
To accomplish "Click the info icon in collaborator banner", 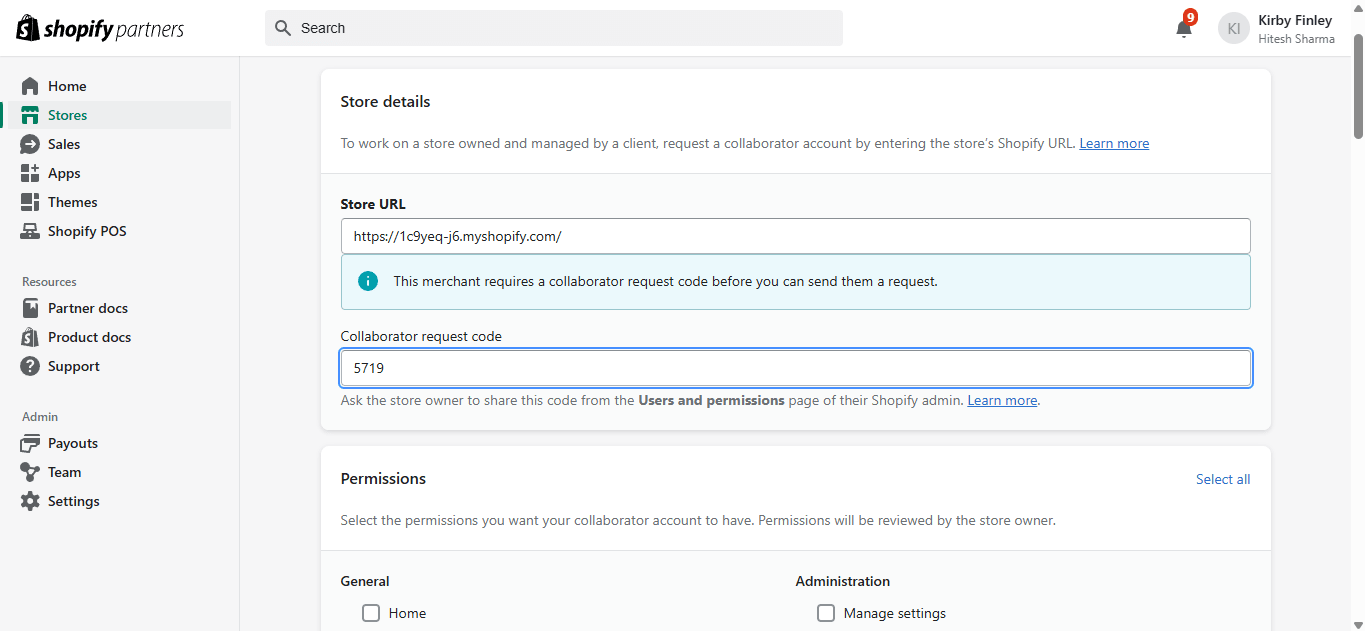I will point(368,281).
